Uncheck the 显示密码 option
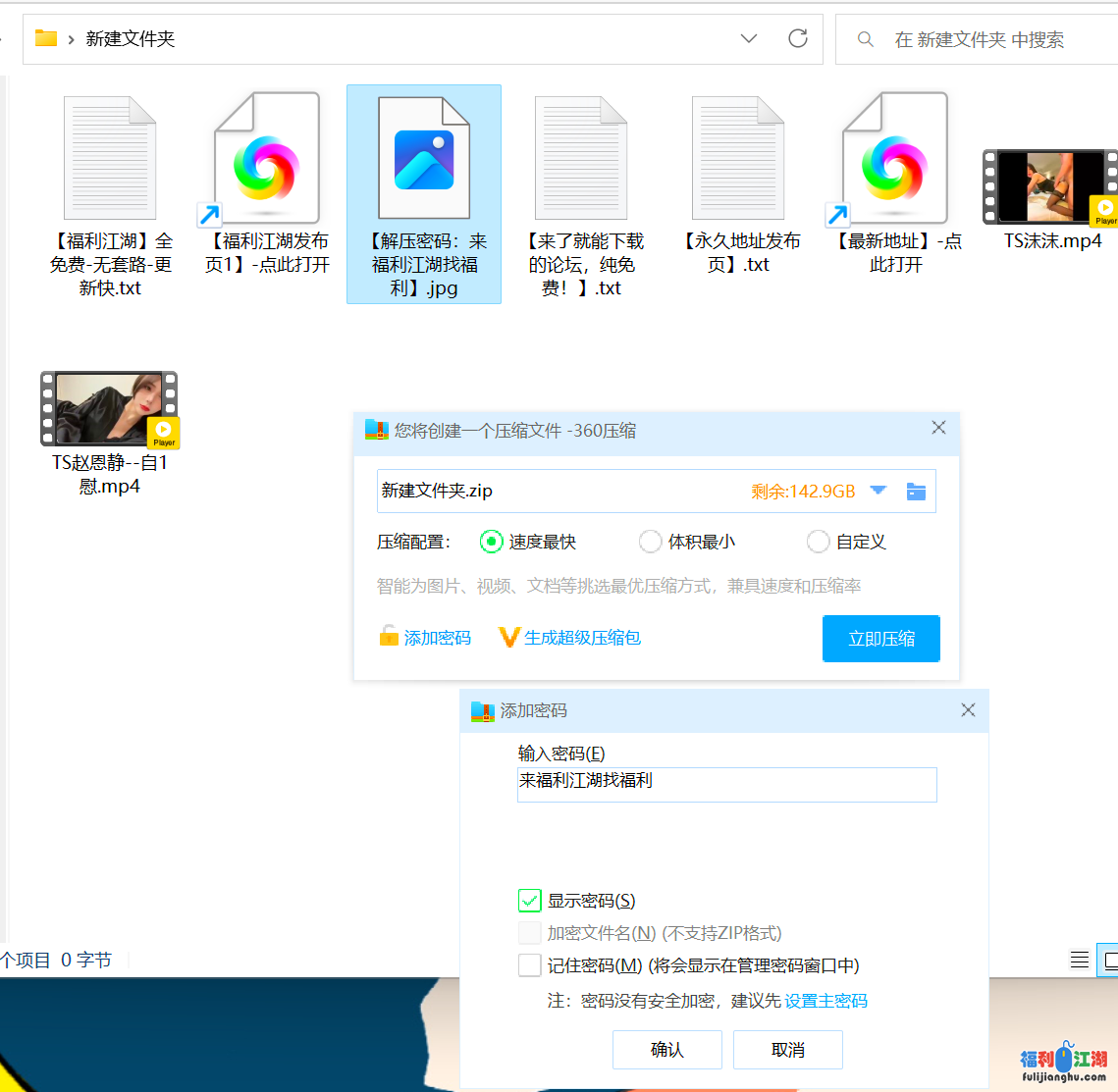 click(529, 900)
